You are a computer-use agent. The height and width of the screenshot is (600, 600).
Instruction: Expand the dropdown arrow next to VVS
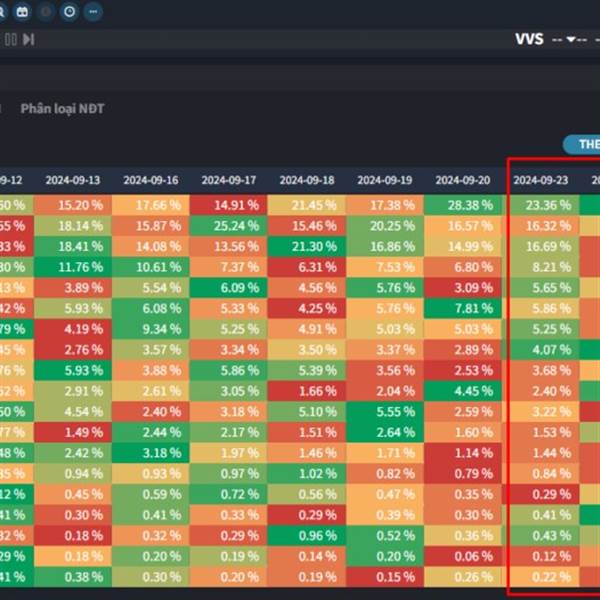point(571,39)
